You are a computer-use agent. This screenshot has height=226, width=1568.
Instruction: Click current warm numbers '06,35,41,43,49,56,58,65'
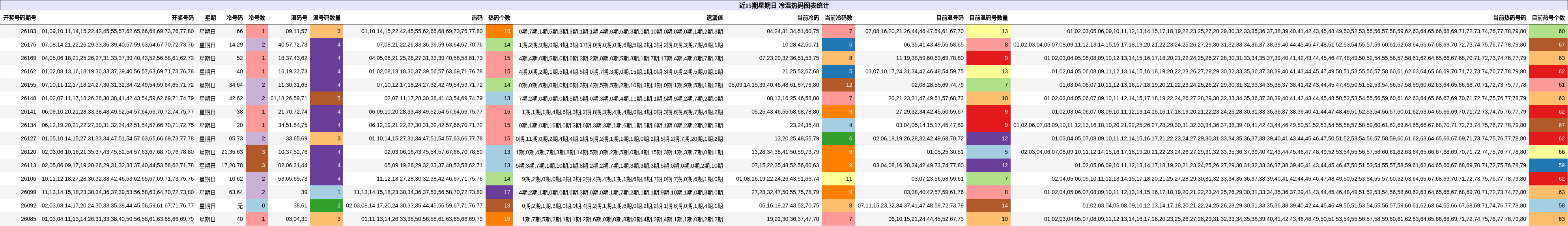[x=934, y=45]
